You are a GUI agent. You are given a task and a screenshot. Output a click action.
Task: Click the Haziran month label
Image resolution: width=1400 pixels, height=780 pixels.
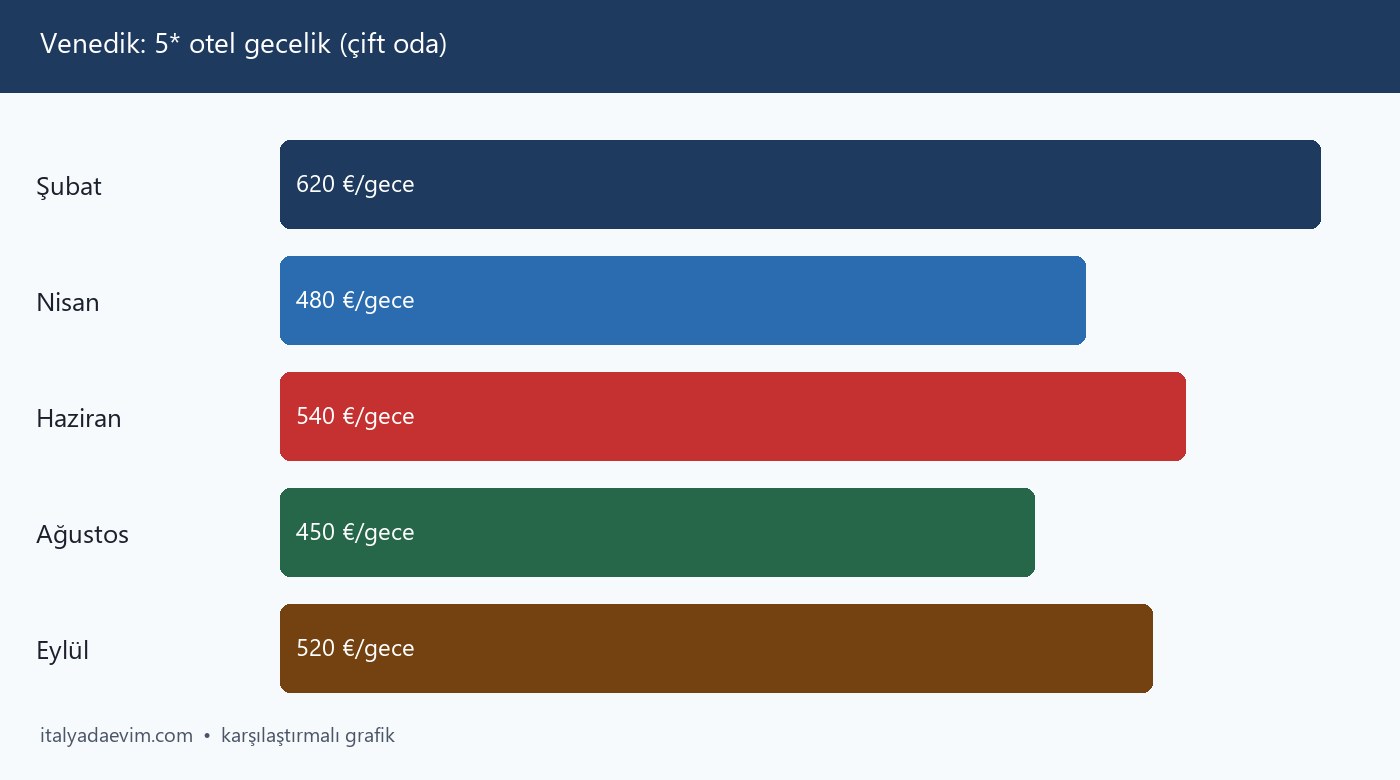coord(79,418)
